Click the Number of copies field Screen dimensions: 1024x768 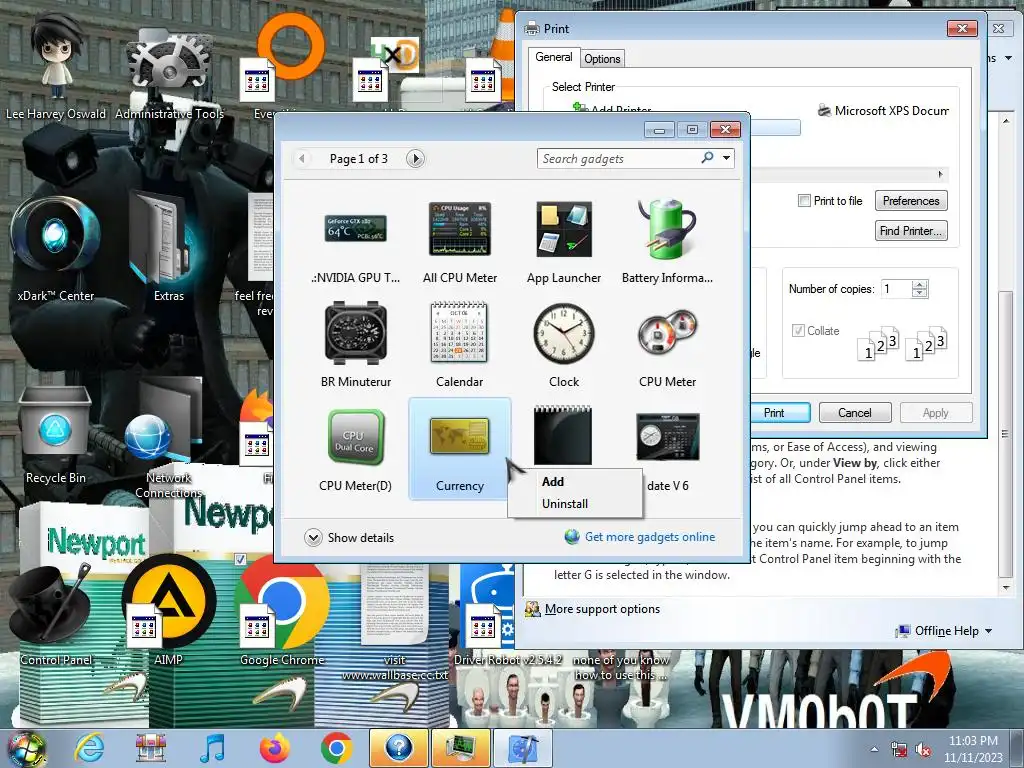pos(896,289)
